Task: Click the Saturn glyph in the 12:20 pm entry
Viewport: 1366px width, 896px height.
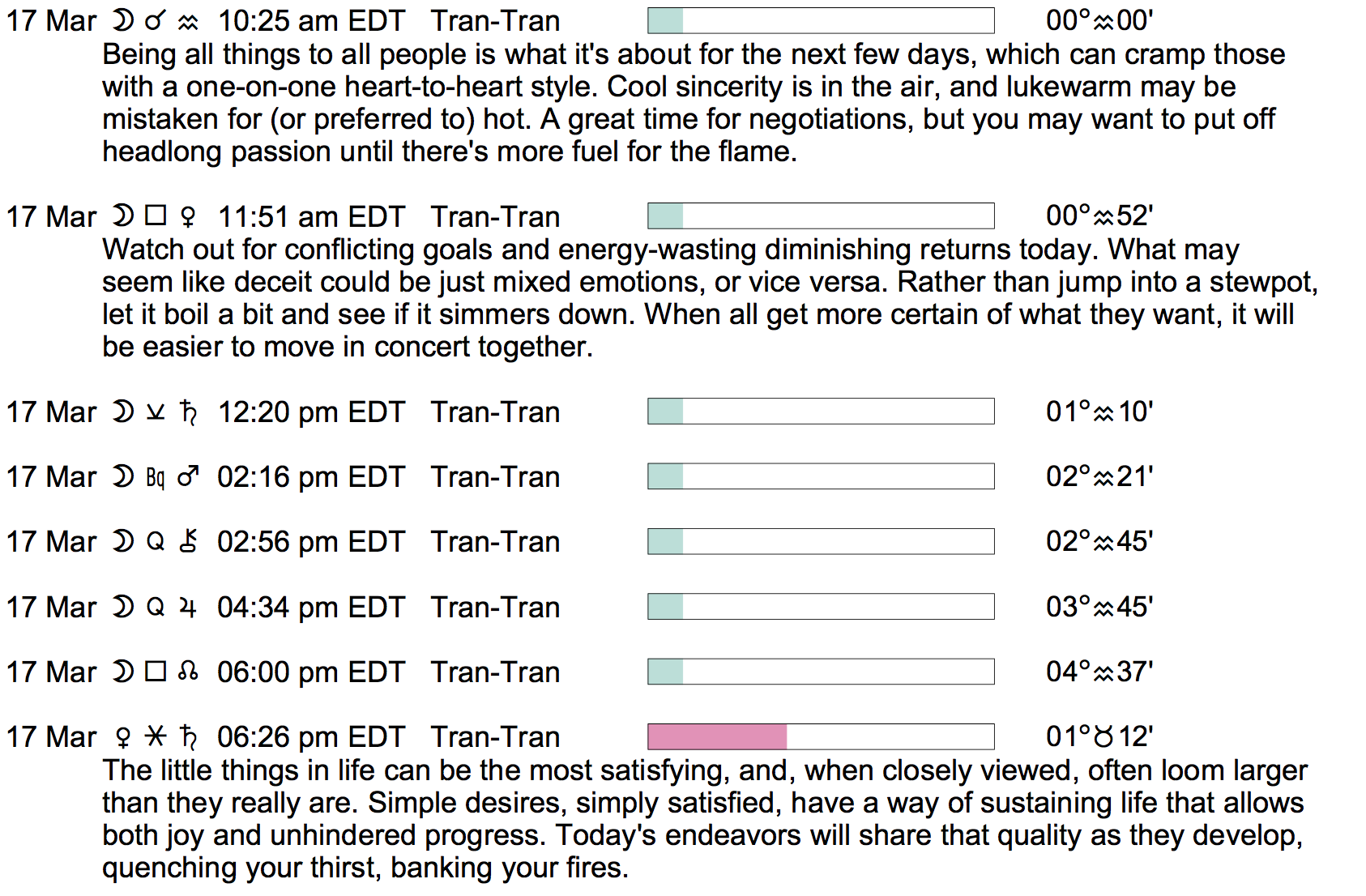Action: [x=189, y=412]
